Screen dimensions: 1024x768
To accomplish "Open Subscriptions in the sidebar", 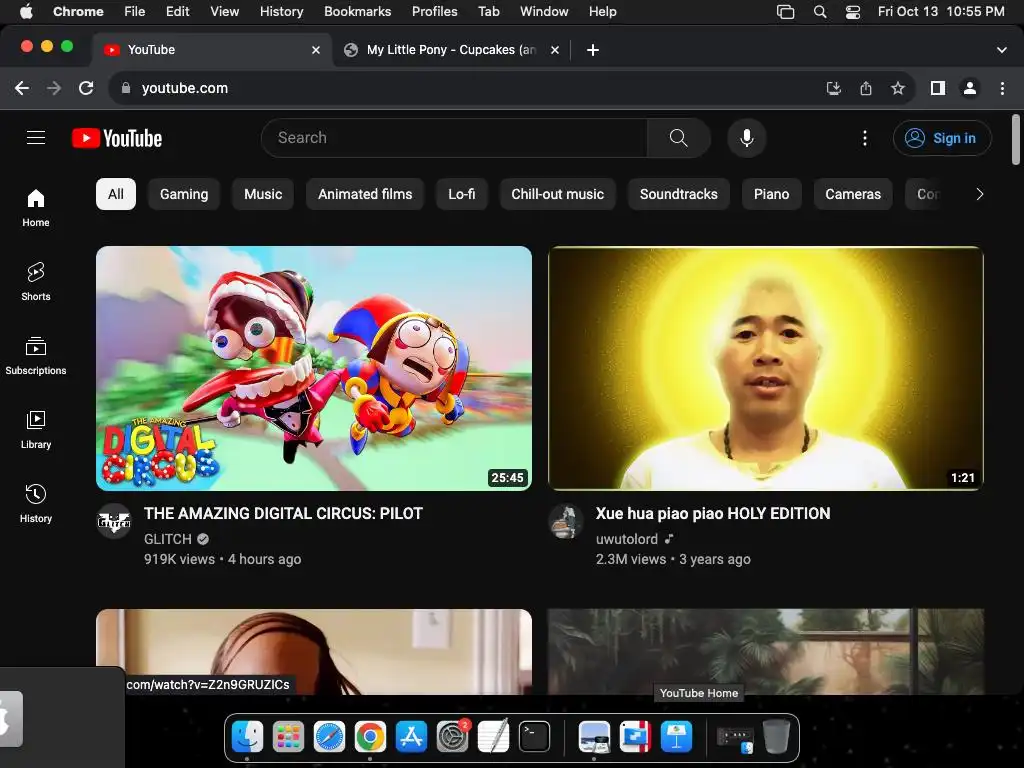I will 36,356.
